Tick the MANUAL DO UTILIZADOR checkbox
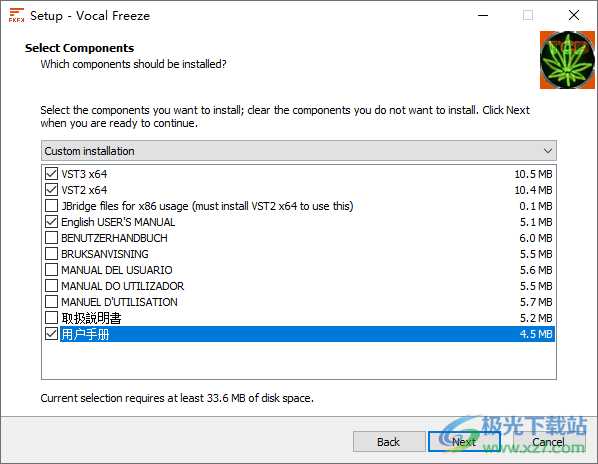 (x=51, y=286)
